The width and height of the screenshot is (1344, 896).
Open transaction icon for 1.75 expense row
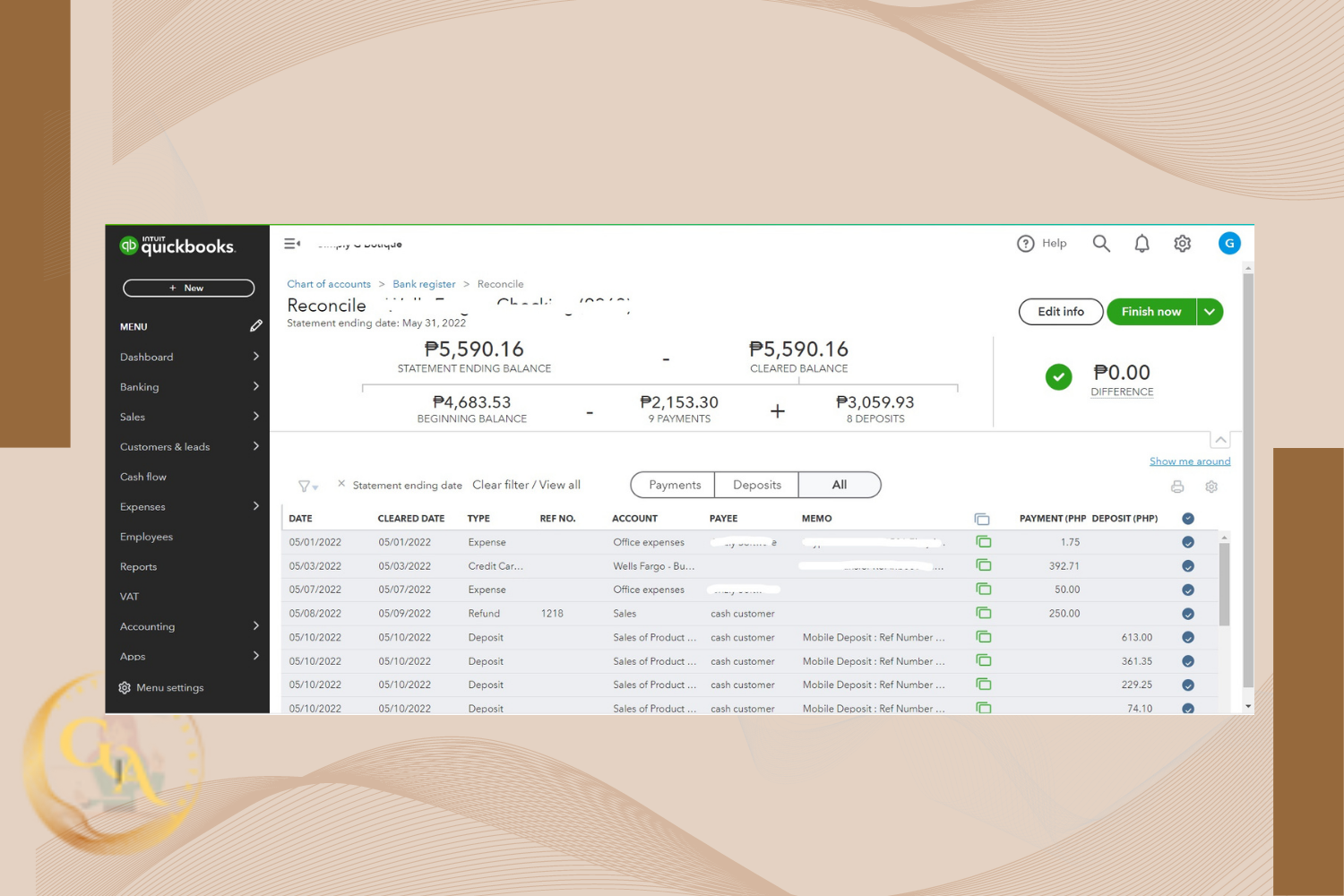point(984,542)
